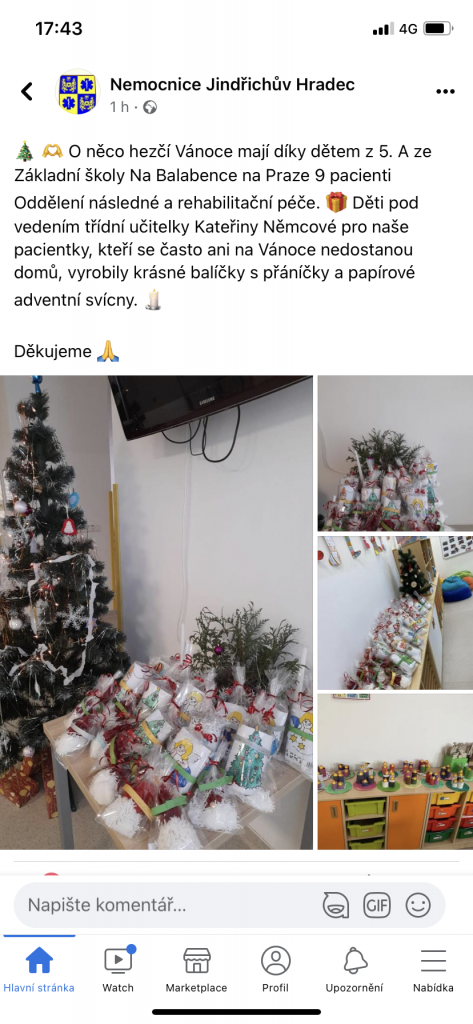The image size is (473, 1024).
Task: Open the large Christmas tree photo
Action: tap(156, 612)
